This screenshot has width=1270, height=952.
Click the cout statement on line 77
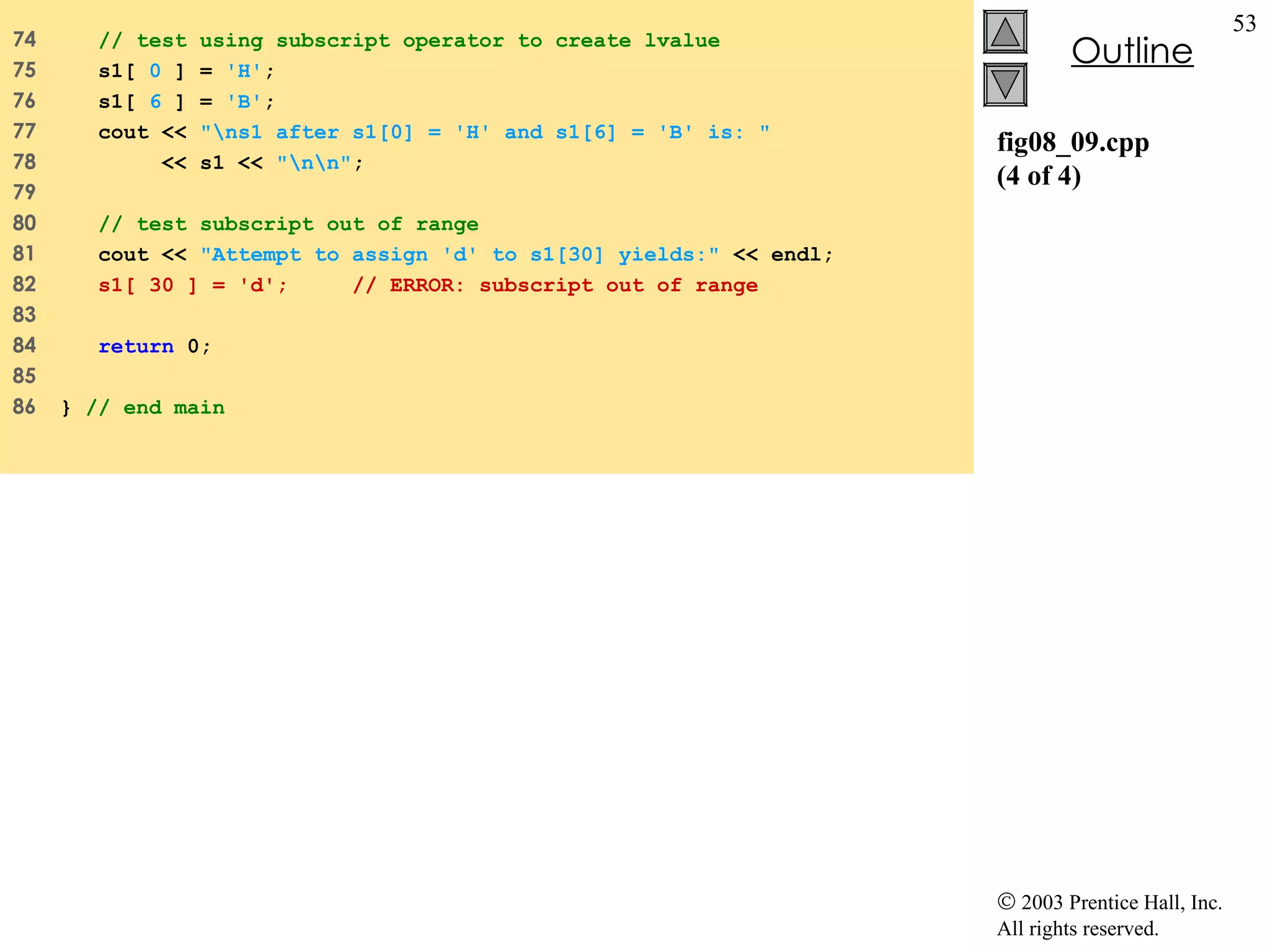[x=434, y=133]
